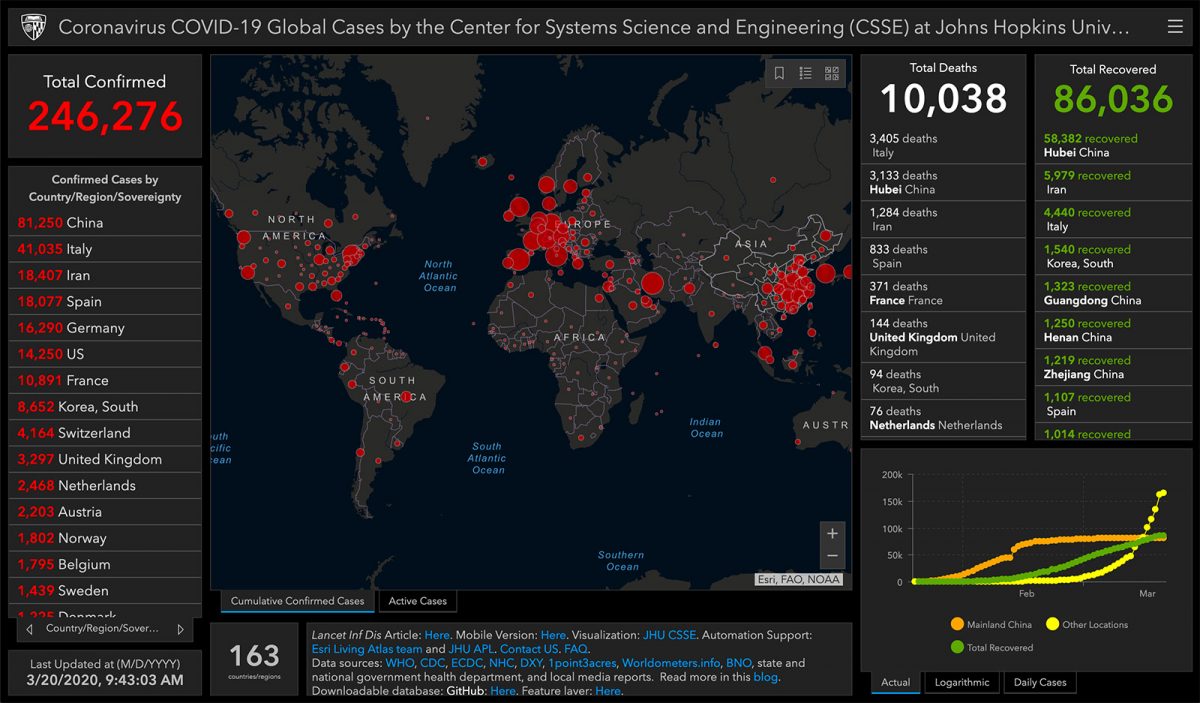The image size is (1200, 703).
Task: Click the '3,405 deaths Italy' entry
Action: point(943,145)
